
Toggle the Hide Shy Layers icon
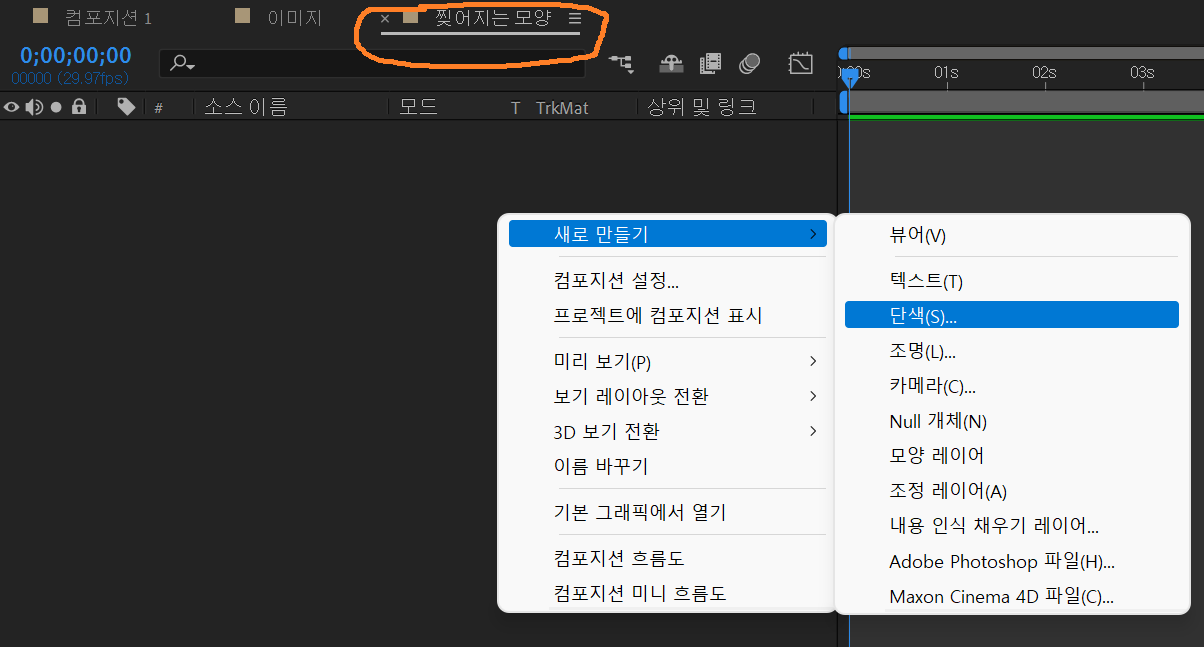[672, 64]
